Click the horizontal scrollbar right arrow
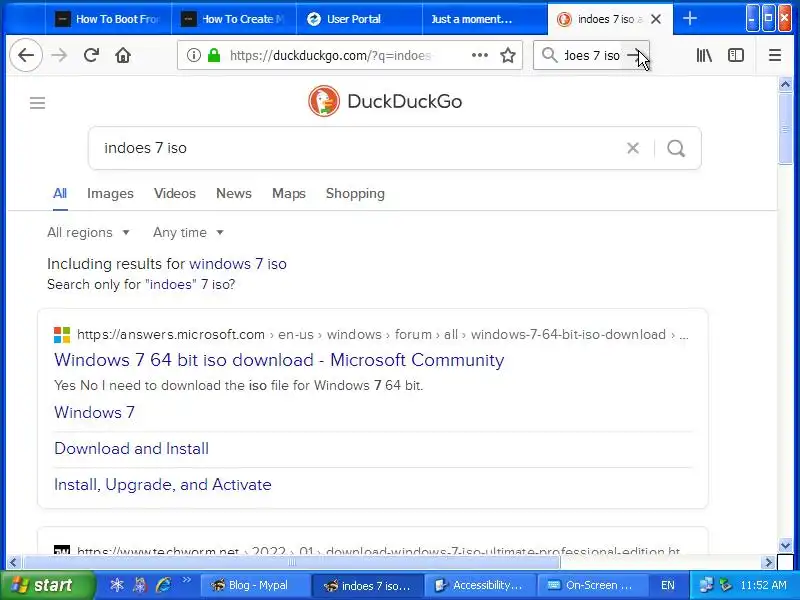The width and height of the screenshot is (800, 600). [x=768, y=562]
